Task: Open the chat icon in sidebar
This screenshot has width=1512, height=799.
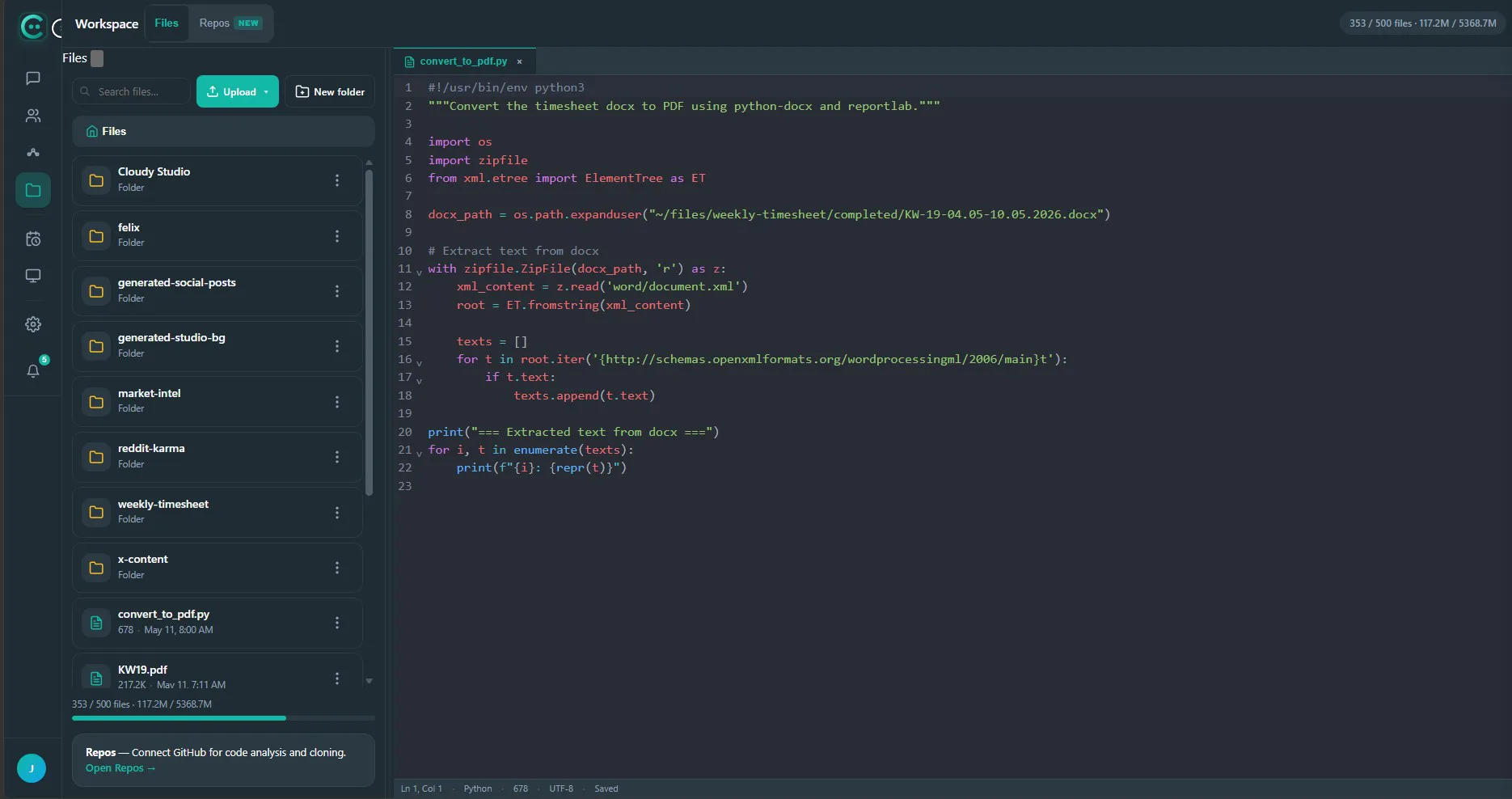Action: [x=33, y=78]
